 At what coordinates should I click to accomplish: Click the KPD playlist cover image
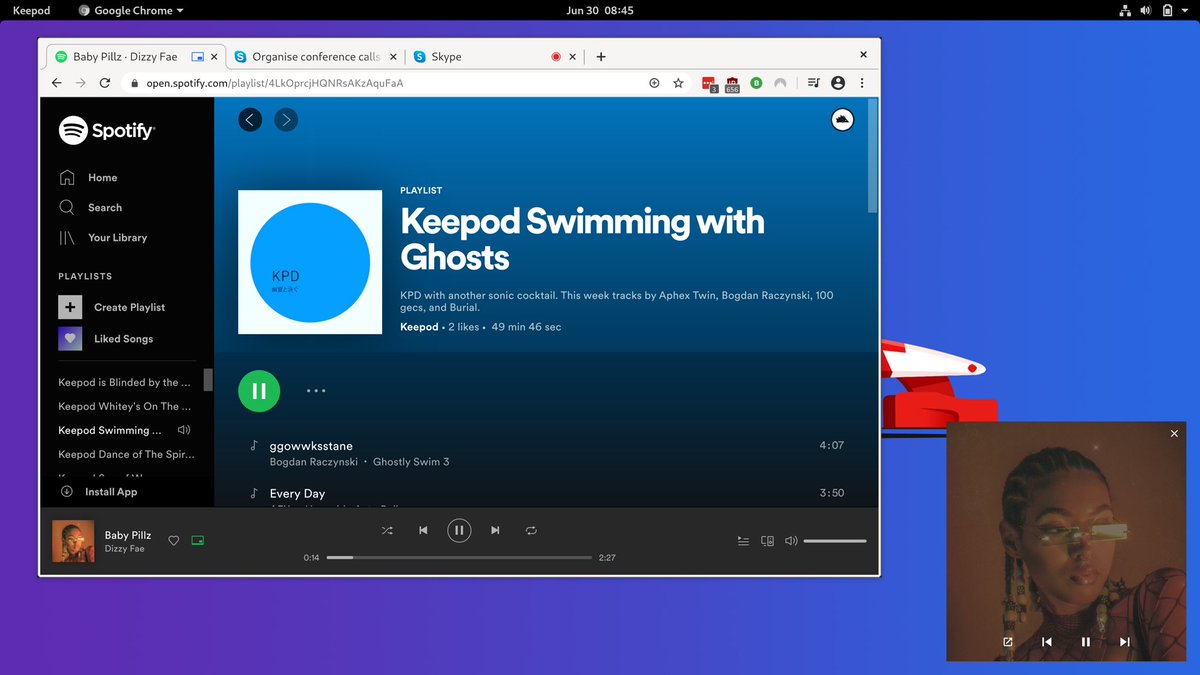click(x=310, y=262)
